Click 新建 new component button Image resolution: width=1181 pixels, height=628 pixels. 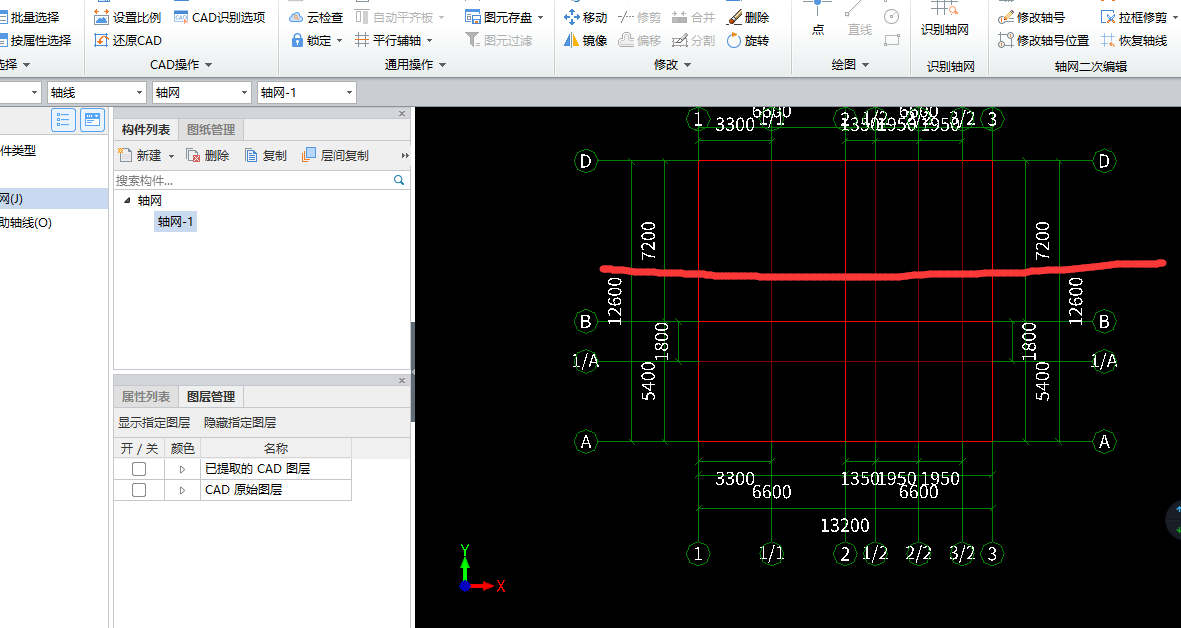point(140,155)
